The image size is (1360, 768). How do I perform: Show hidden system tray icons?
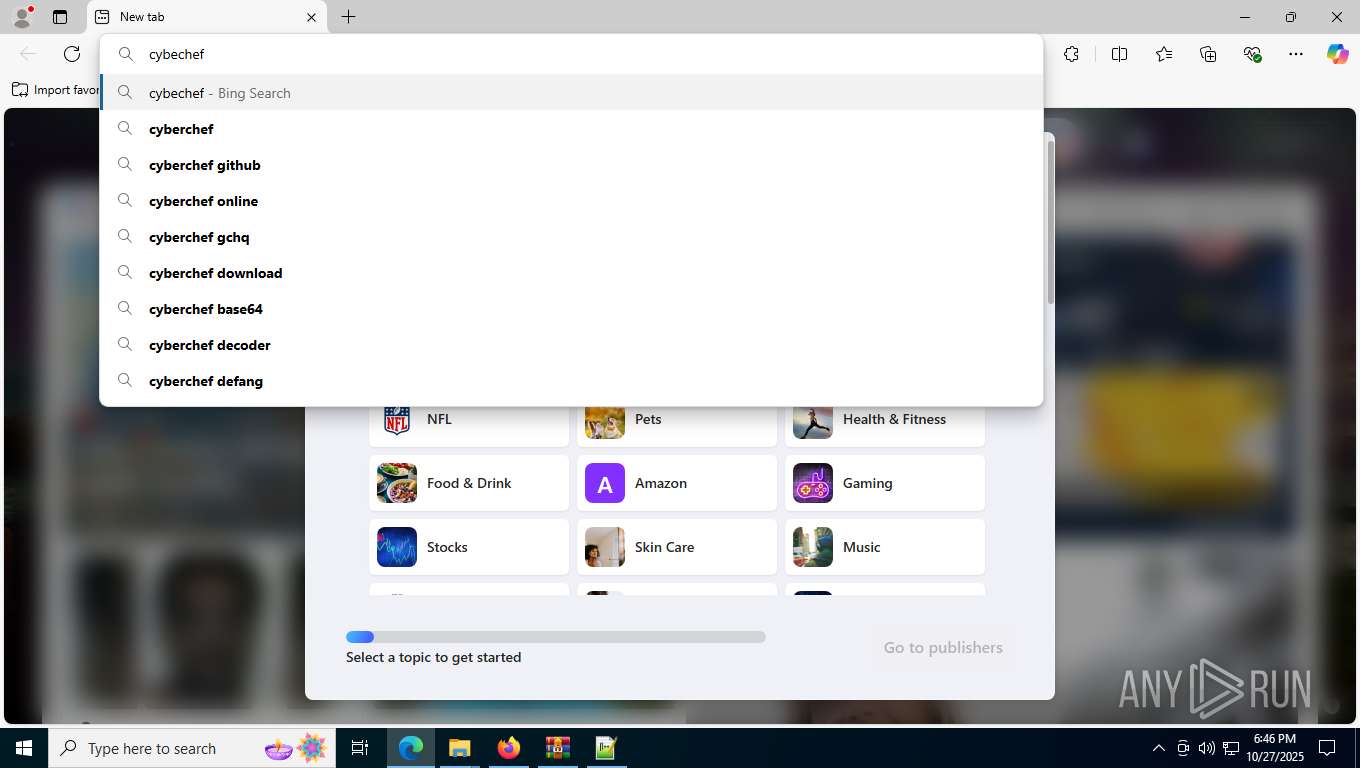coord(1158,748)
